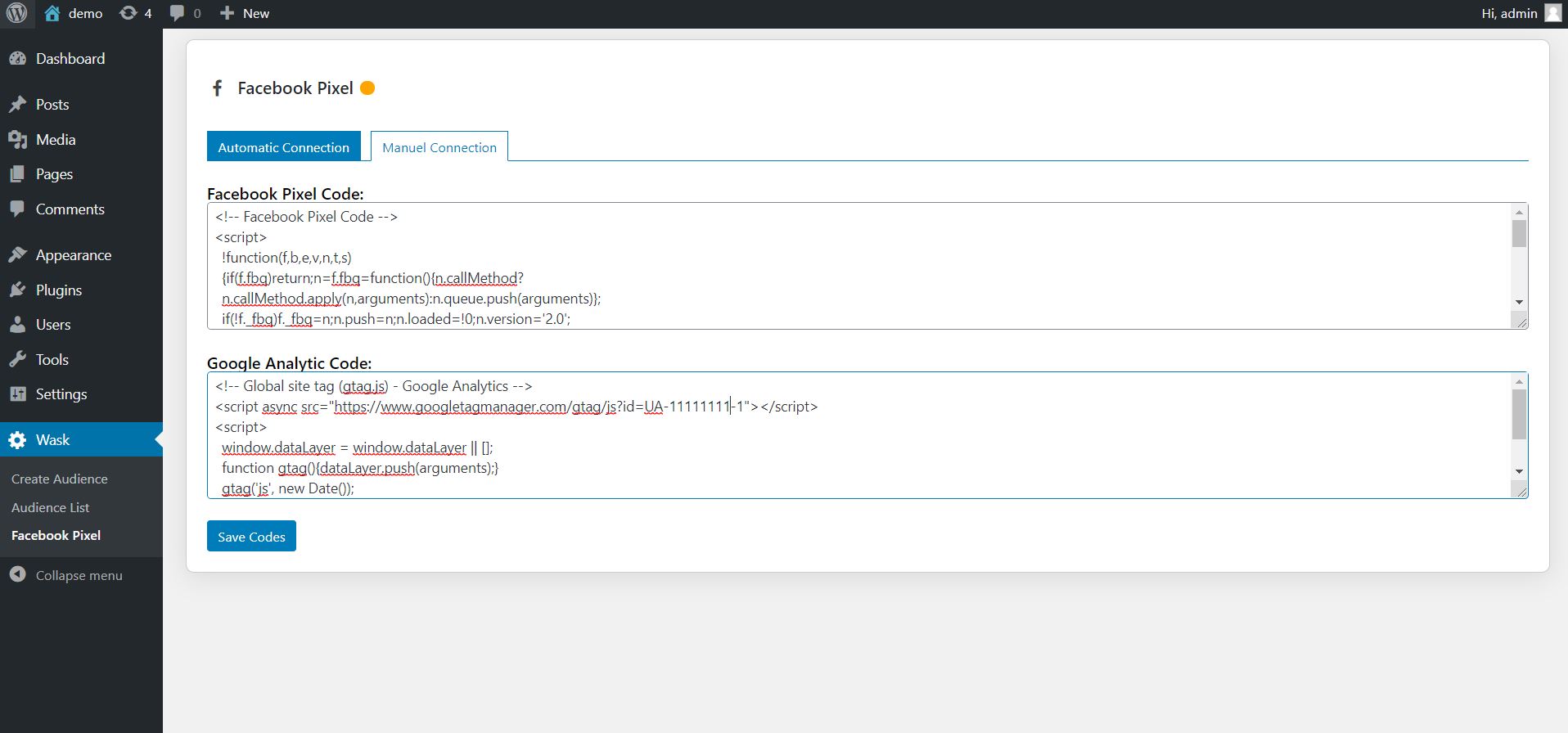Image resolution: width=1568 pixels, height=733 pixels.
Task: Open the demo site home icon
Action: tap(52, 13)
